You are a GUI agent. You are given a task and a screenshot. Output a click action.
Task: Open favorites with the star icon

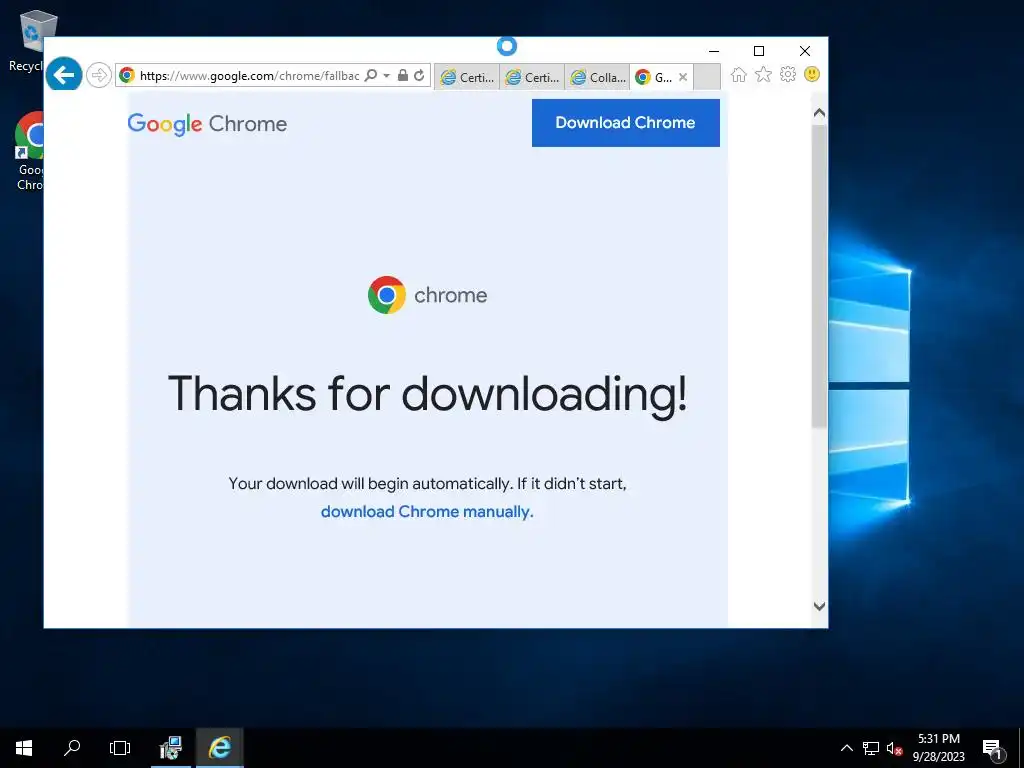pyautogui.click(x=763, y=74)
